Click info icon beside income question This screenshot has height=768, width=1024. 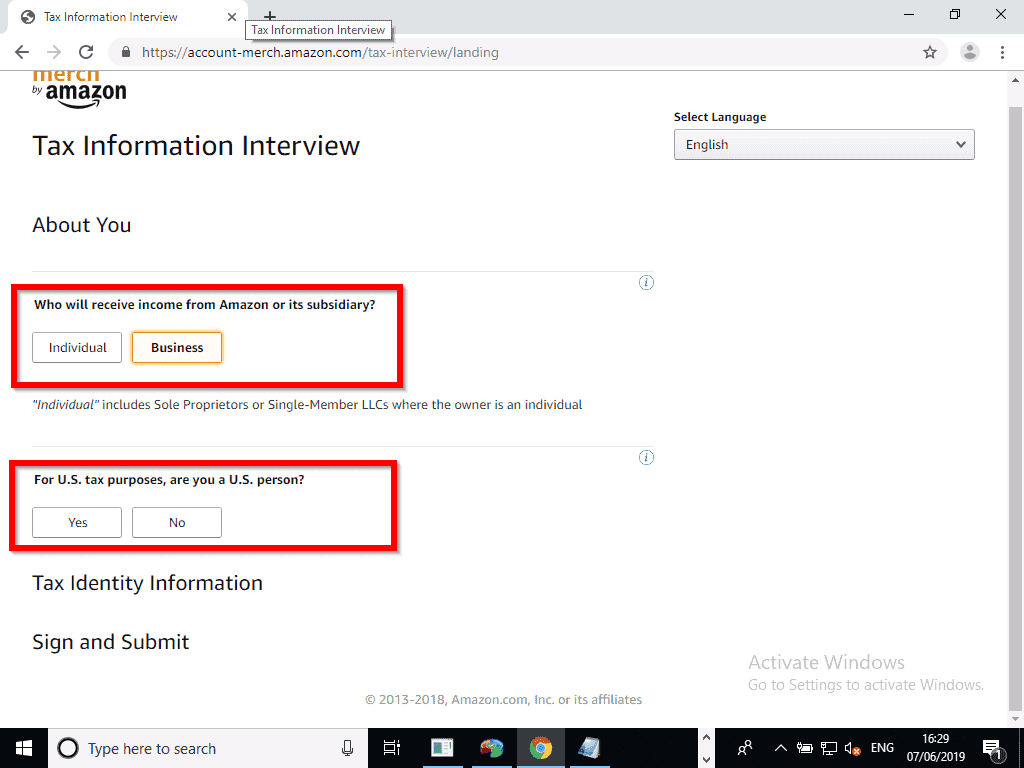click(x=646, y=283)
